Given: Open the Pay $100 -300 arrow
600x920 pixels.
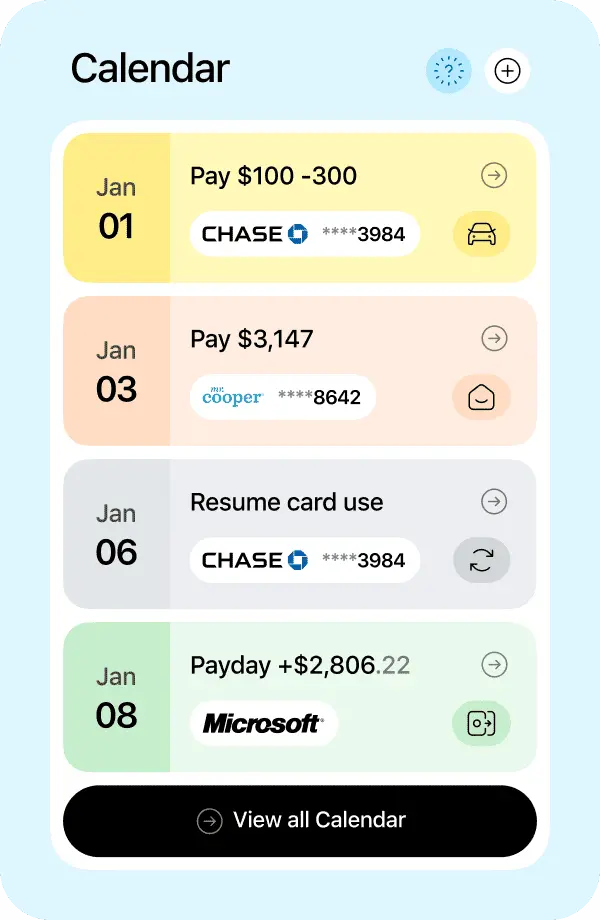Looking at the screenshot, I should [x=494, y=175].
